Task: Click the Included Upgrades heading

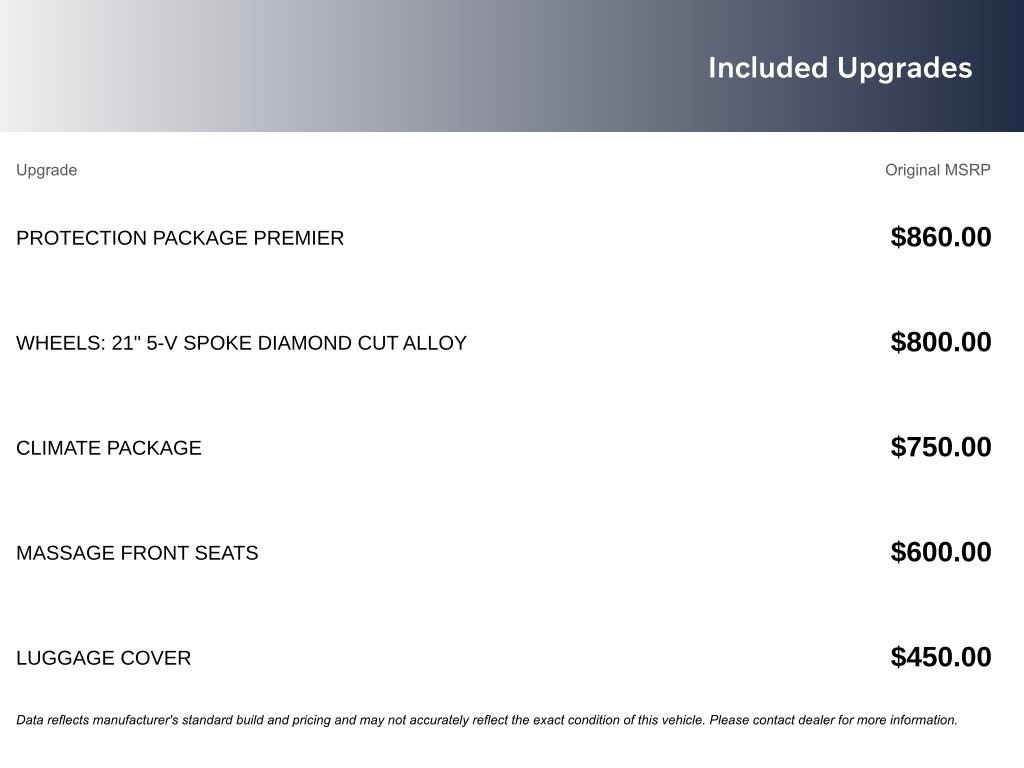Action: tap(840, 68)
